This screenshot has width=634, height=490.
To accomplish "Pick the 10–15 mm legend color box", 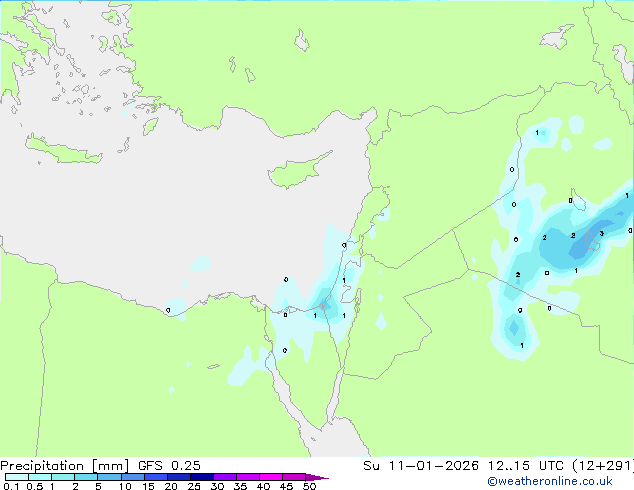I will click(132, 477).
